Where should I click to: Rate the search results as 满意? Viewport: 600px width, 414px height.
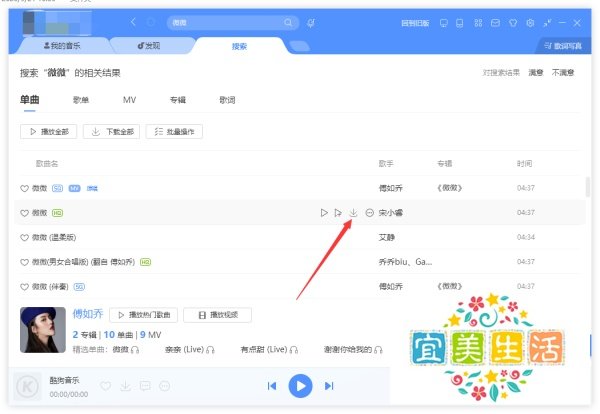pos(536,73)
